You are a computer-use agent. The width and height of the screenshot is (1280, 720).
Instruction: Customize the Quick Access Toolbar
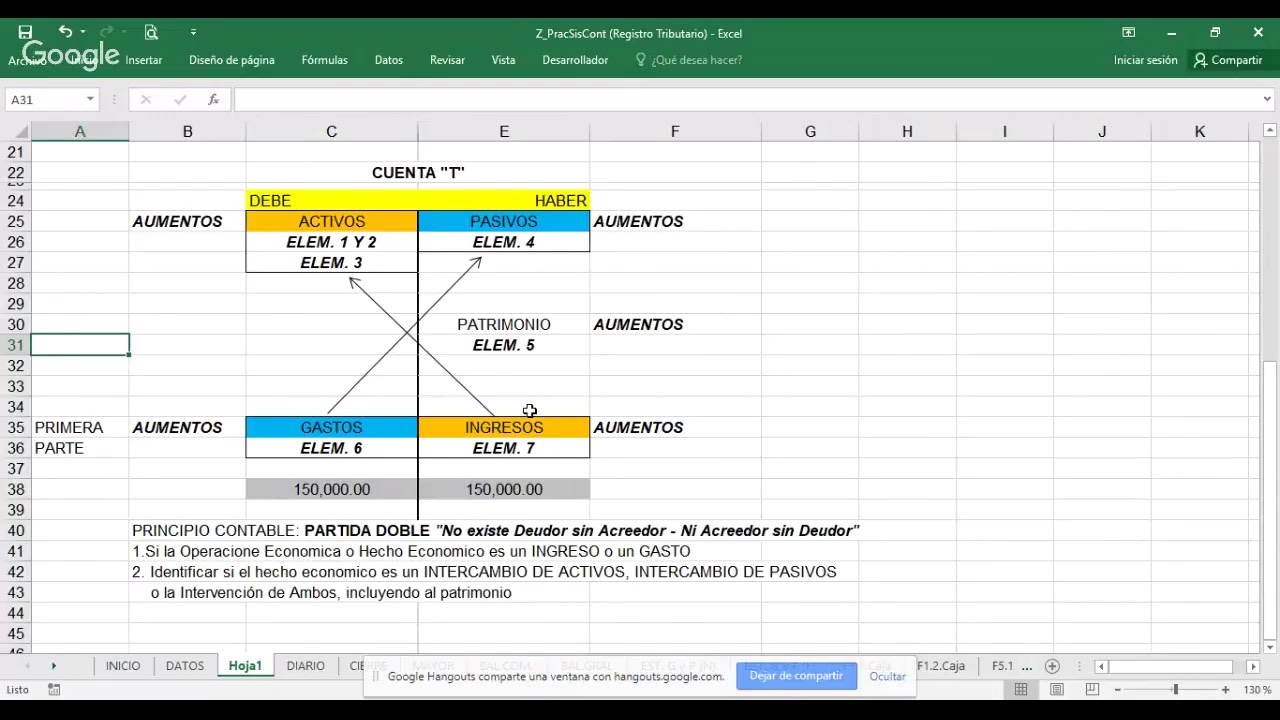click(193, 33)
